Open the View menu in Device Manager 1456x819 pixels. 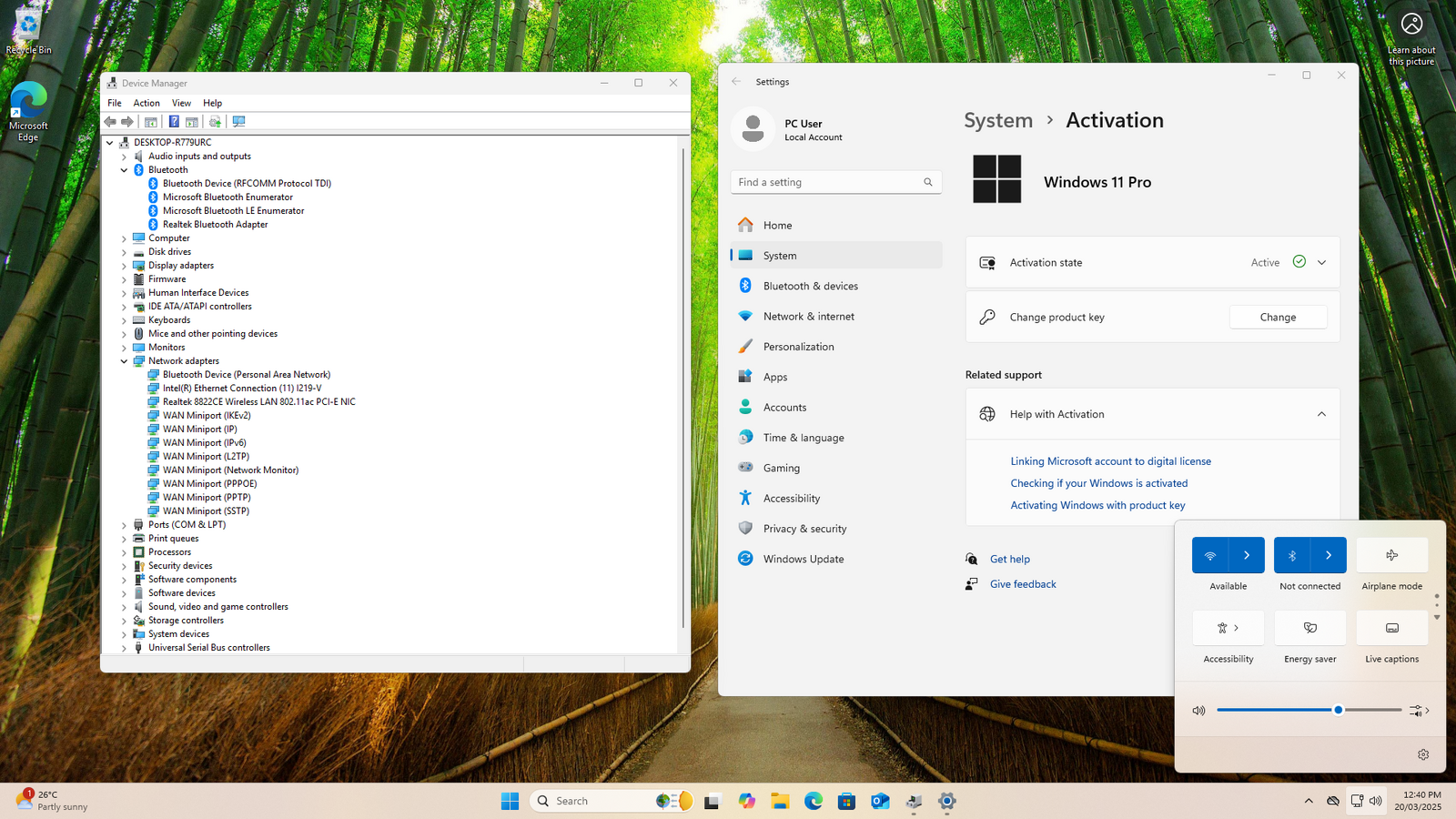pyautogui.click(x=182, y=103)
